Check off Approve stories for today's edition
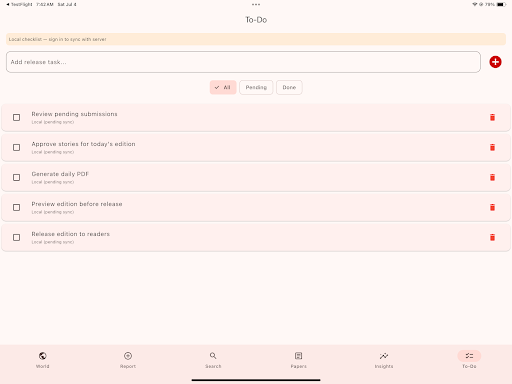The image size is (512, 384). [x=16, y=147]
